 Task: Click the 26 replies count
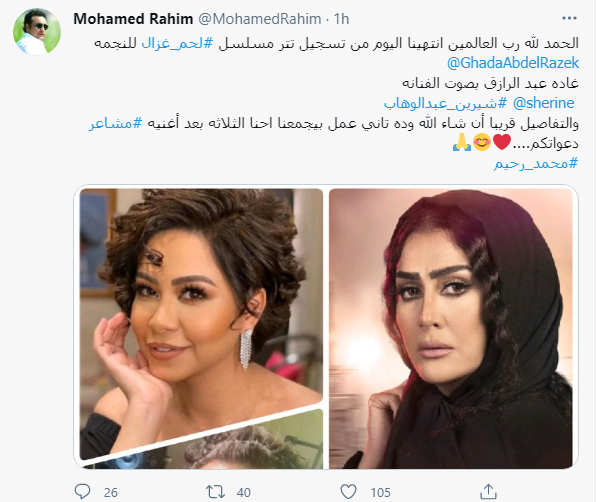coord(110,492)
